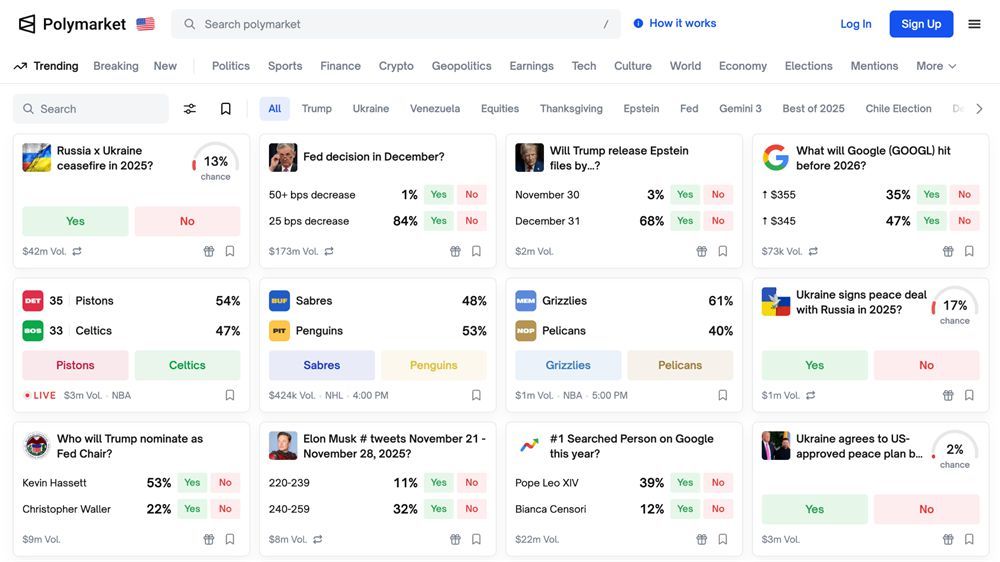Viewport: 1000px width, 562px height.
Task: Expand the More categories dropdown
Action: tap(936, 66)
